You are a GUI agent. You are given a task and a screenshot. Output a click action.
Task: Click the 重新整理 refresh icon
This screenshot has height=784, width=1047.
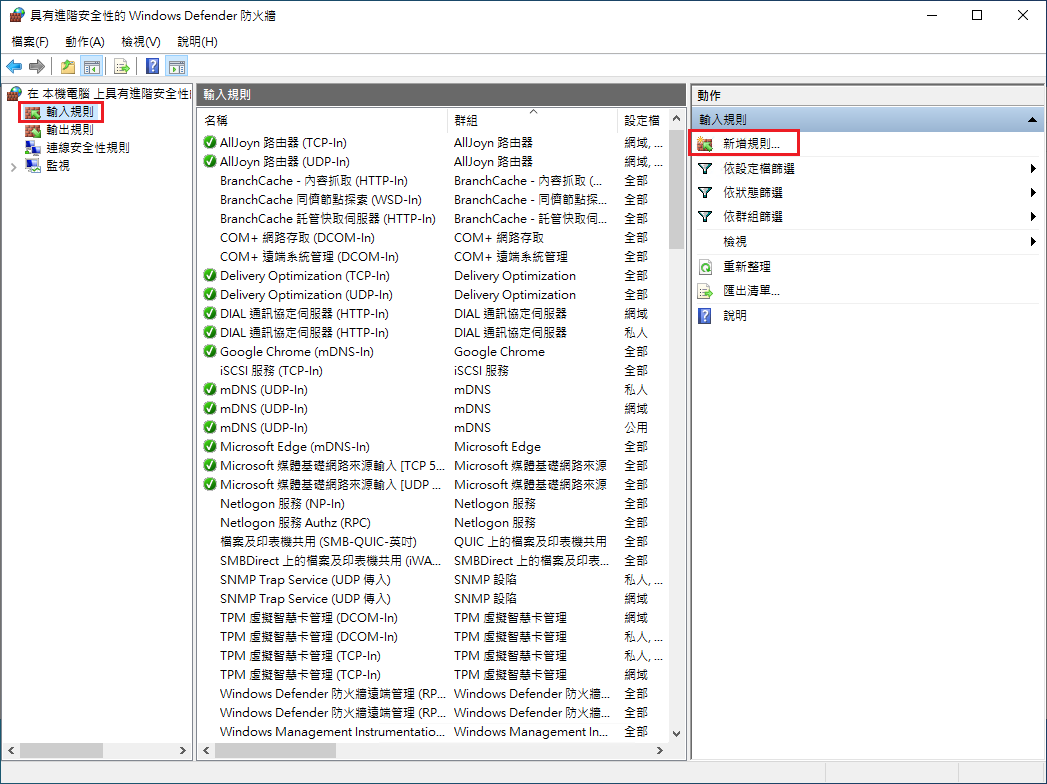(705, 267)
